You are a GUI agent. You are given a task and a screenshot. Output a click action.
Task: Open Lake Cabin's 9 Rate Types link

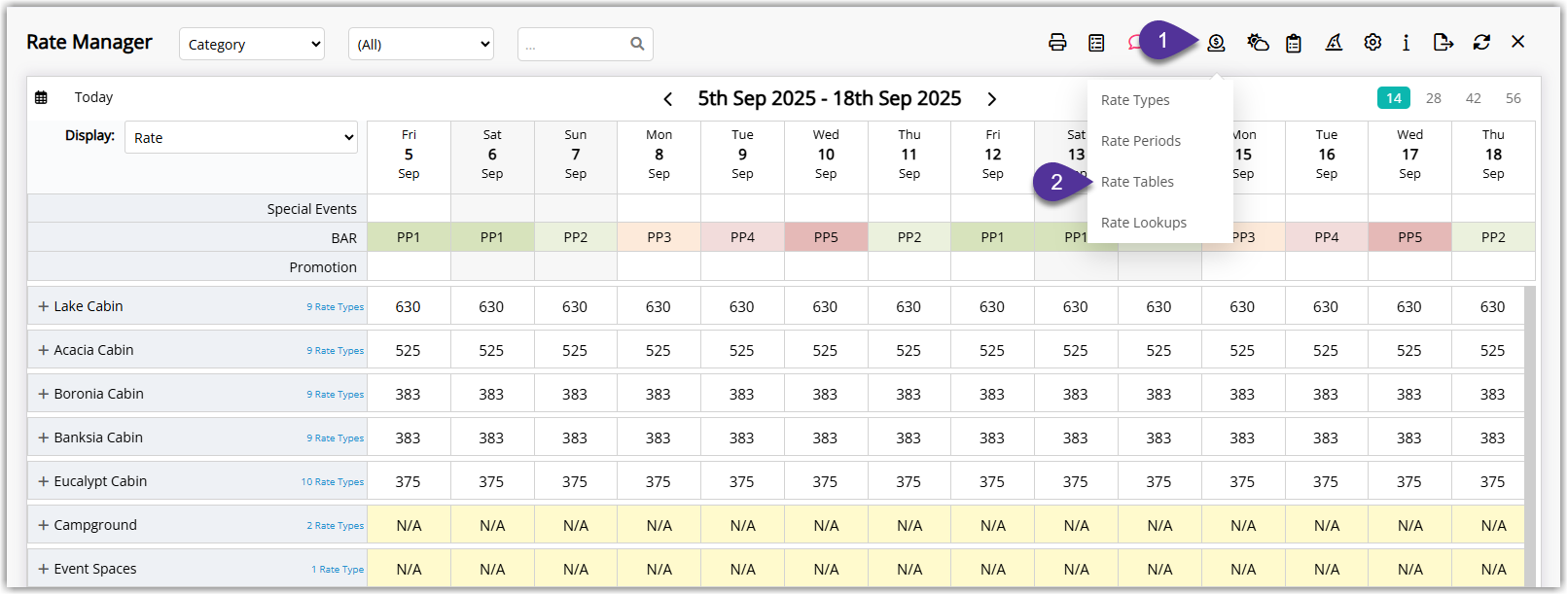pos(336,307)
